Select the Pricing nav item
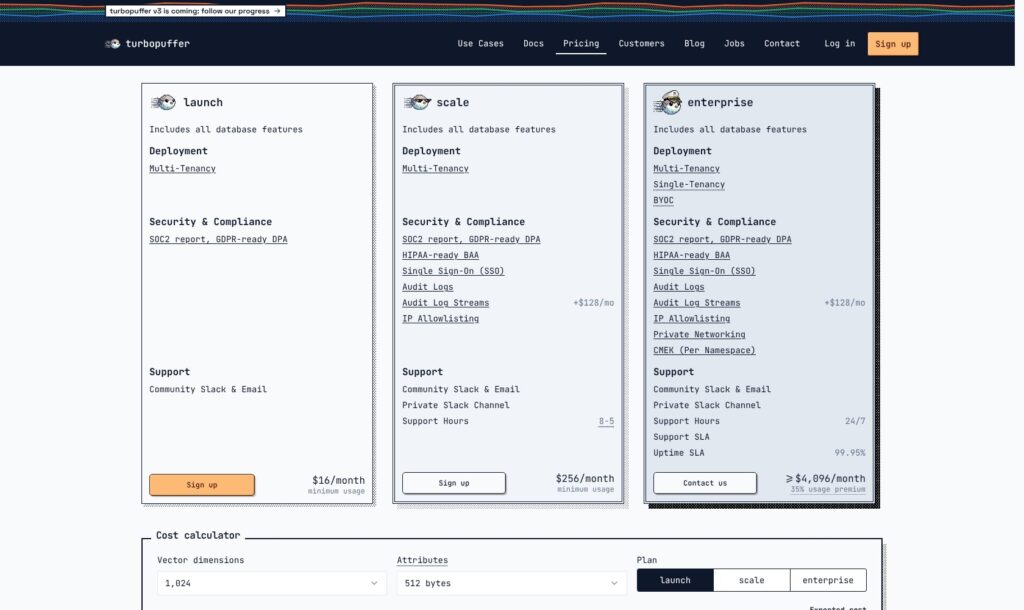Image resolution: width=1024 pixels, height=610 pixels. 581,44
